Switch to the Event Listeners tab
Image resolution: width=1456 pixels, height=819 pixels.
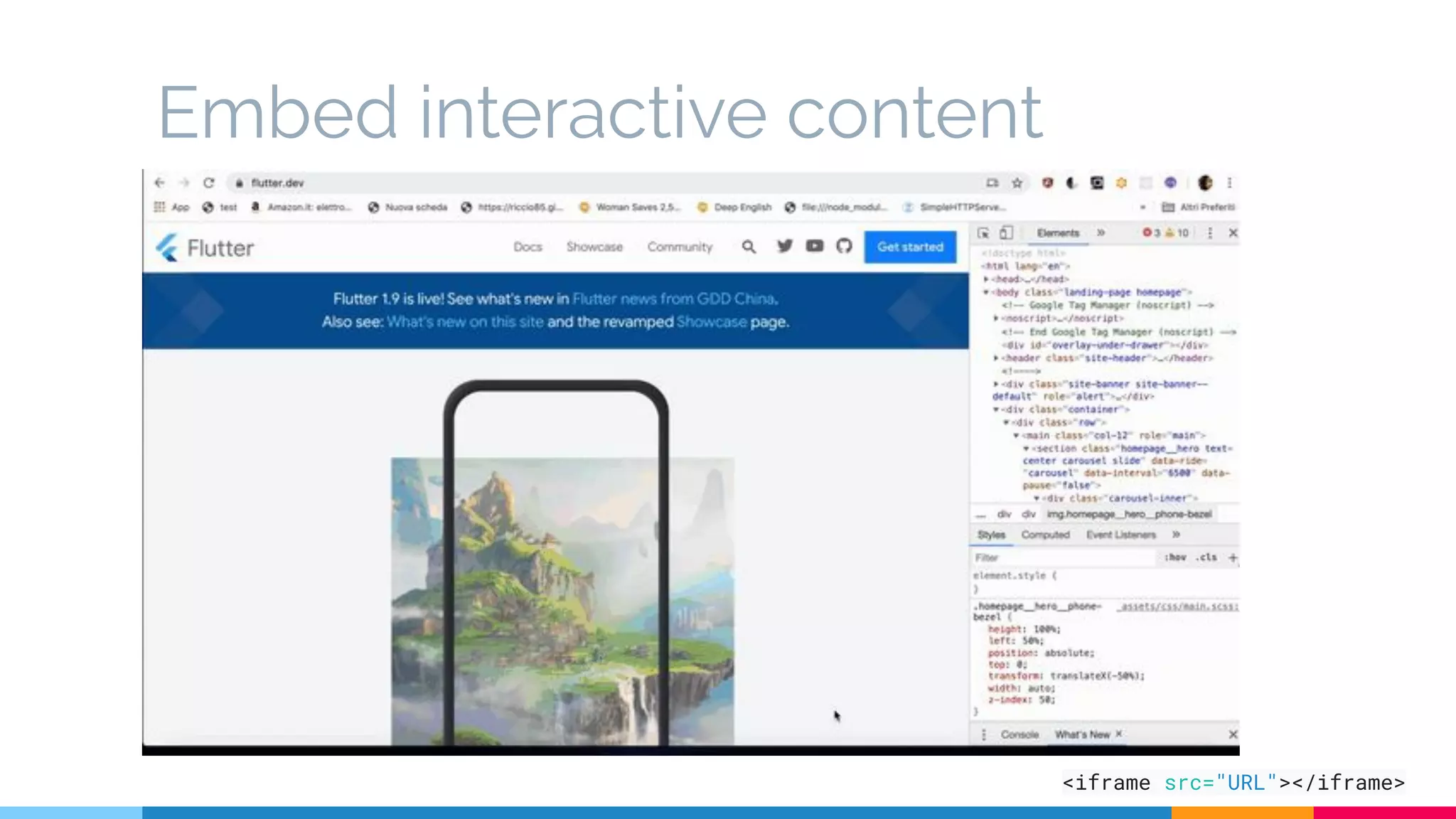click(x=1121, y=535)
